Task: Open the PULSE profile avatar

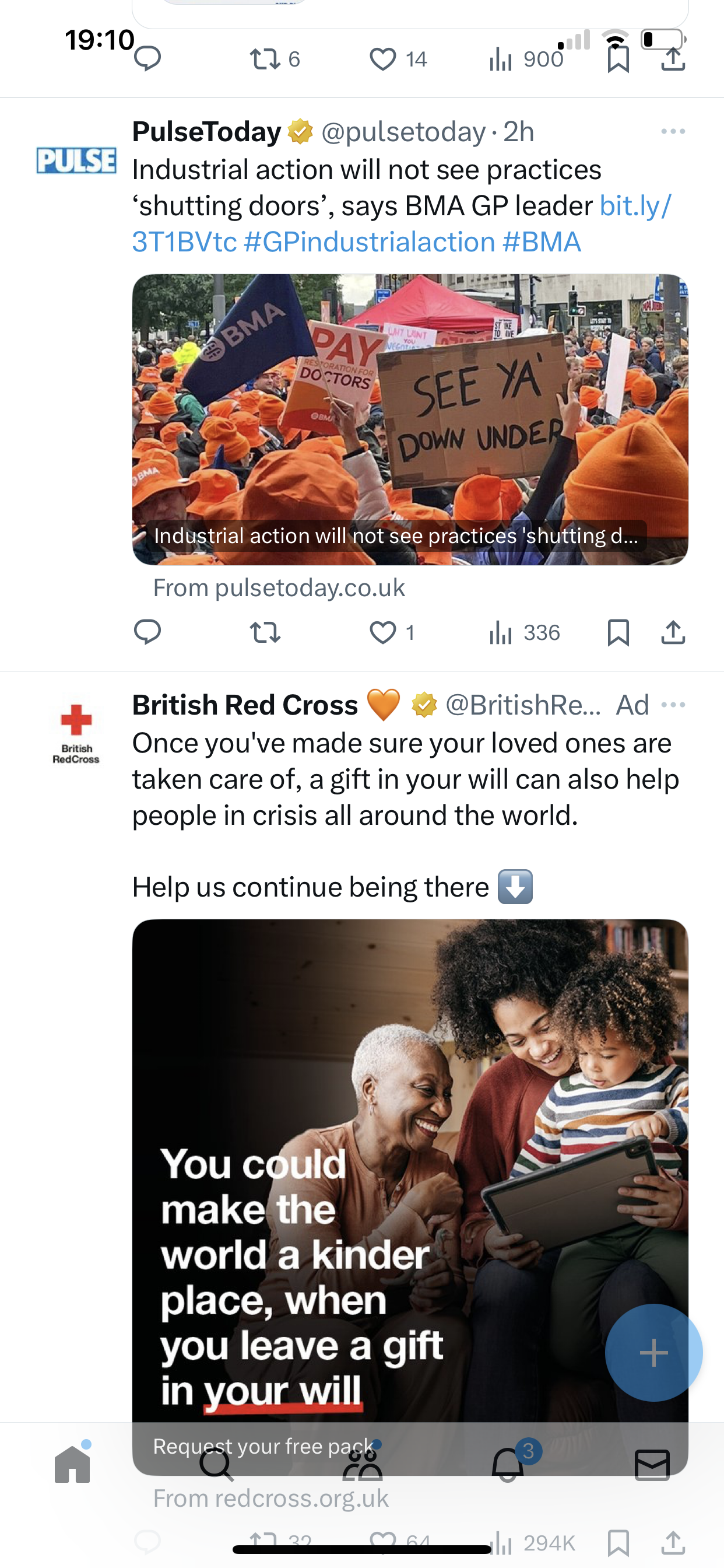Action: (x=76, y=160)
